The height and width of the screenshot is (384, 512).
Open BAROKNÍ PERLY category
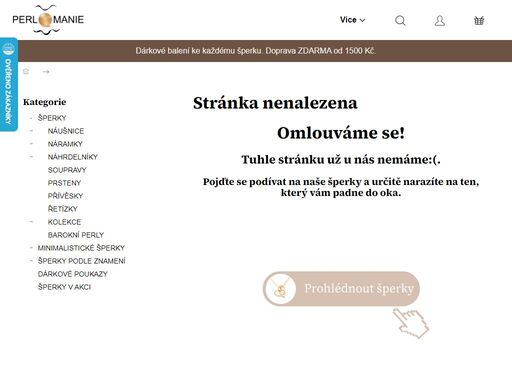(x=76, y=235)
